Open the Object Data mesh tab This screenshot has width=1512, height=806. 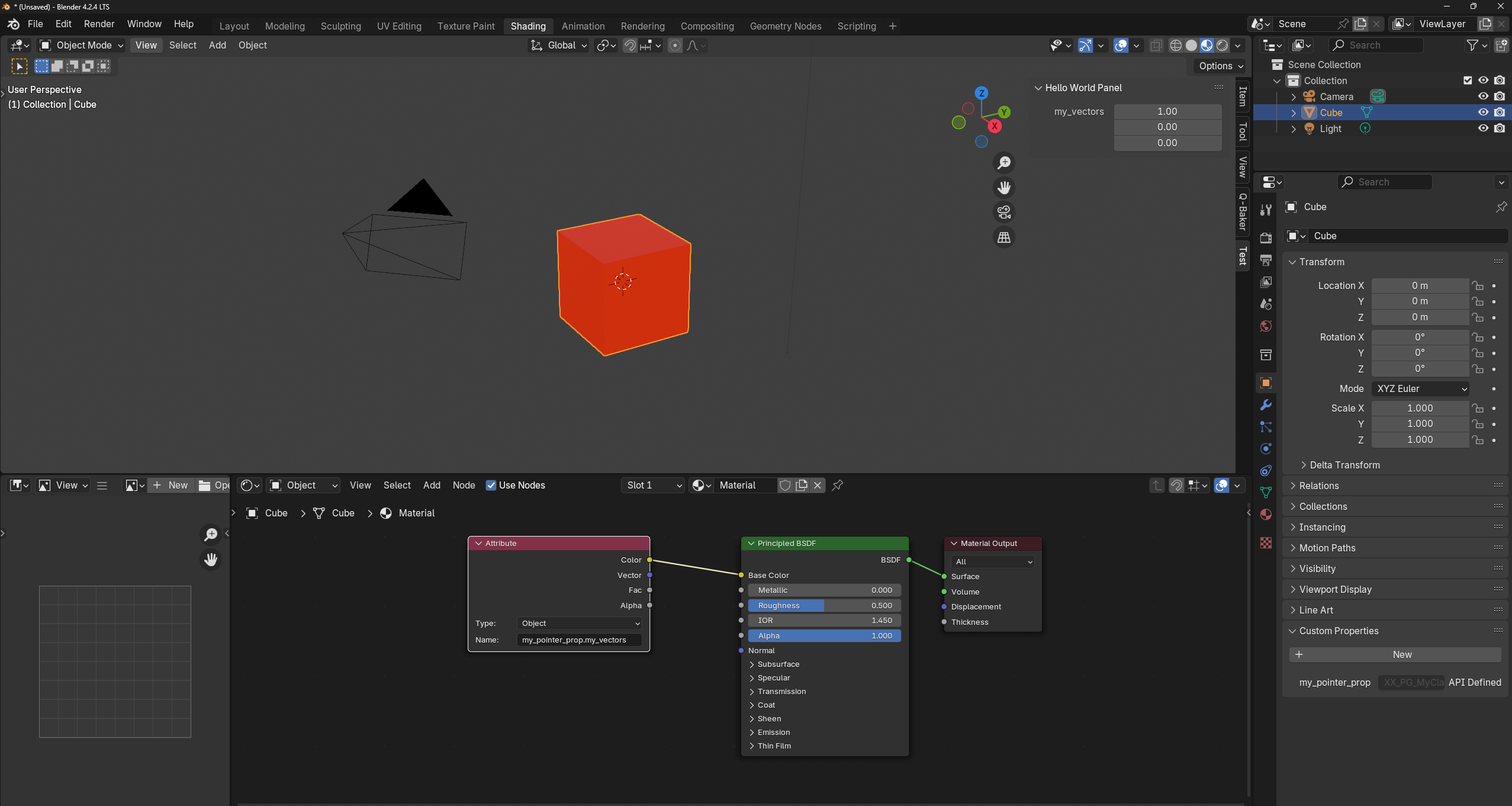tap(1266, 493)
